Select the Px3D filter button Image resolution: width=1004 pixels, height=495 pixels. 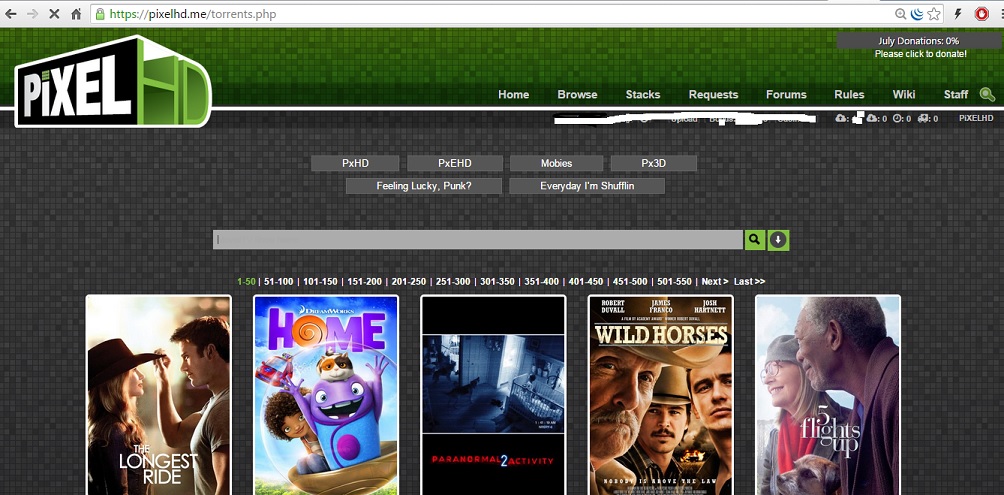(654, 163)
